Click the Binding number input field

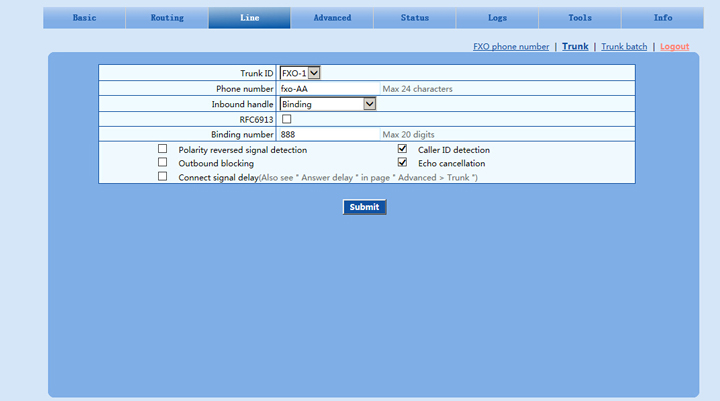328,134
